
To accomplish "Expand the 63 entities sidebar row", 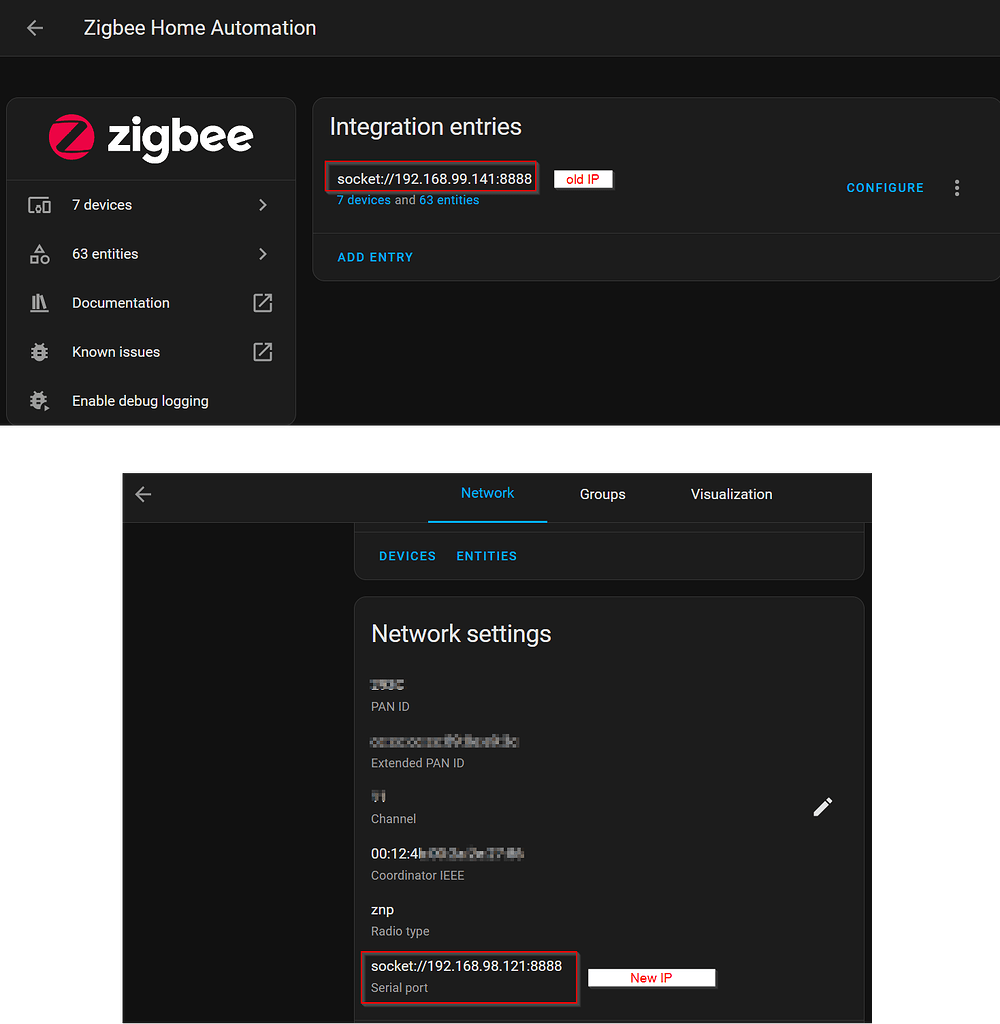I will click(x=262, y=254).
